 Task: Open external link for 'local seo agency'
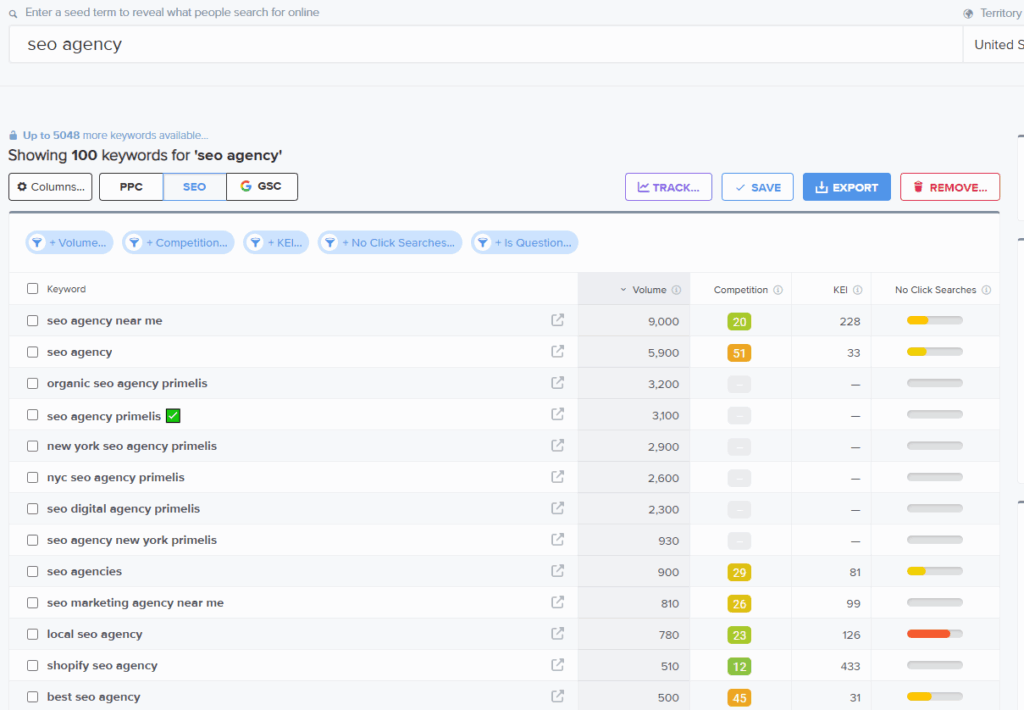557,634
